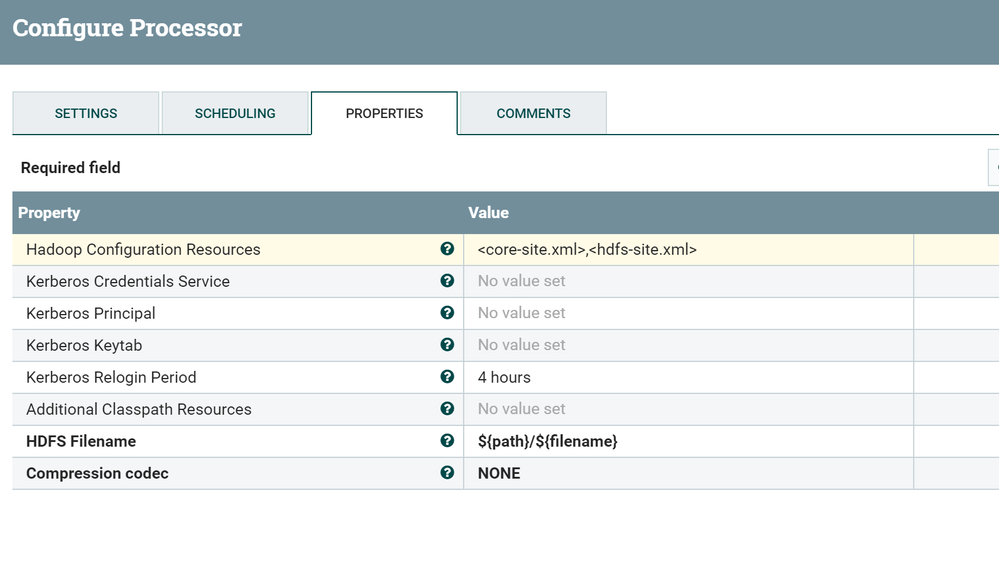The height and width of the screenshot is (570, 999).
Task: Click the HDFS Filename help icon
Action: 447,441
